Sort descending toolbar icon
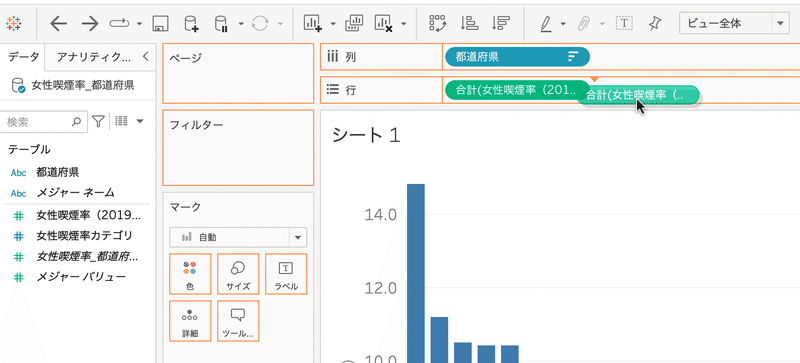Screen dimensions: 800x363 pyautogui.click(x=501, y=23)
